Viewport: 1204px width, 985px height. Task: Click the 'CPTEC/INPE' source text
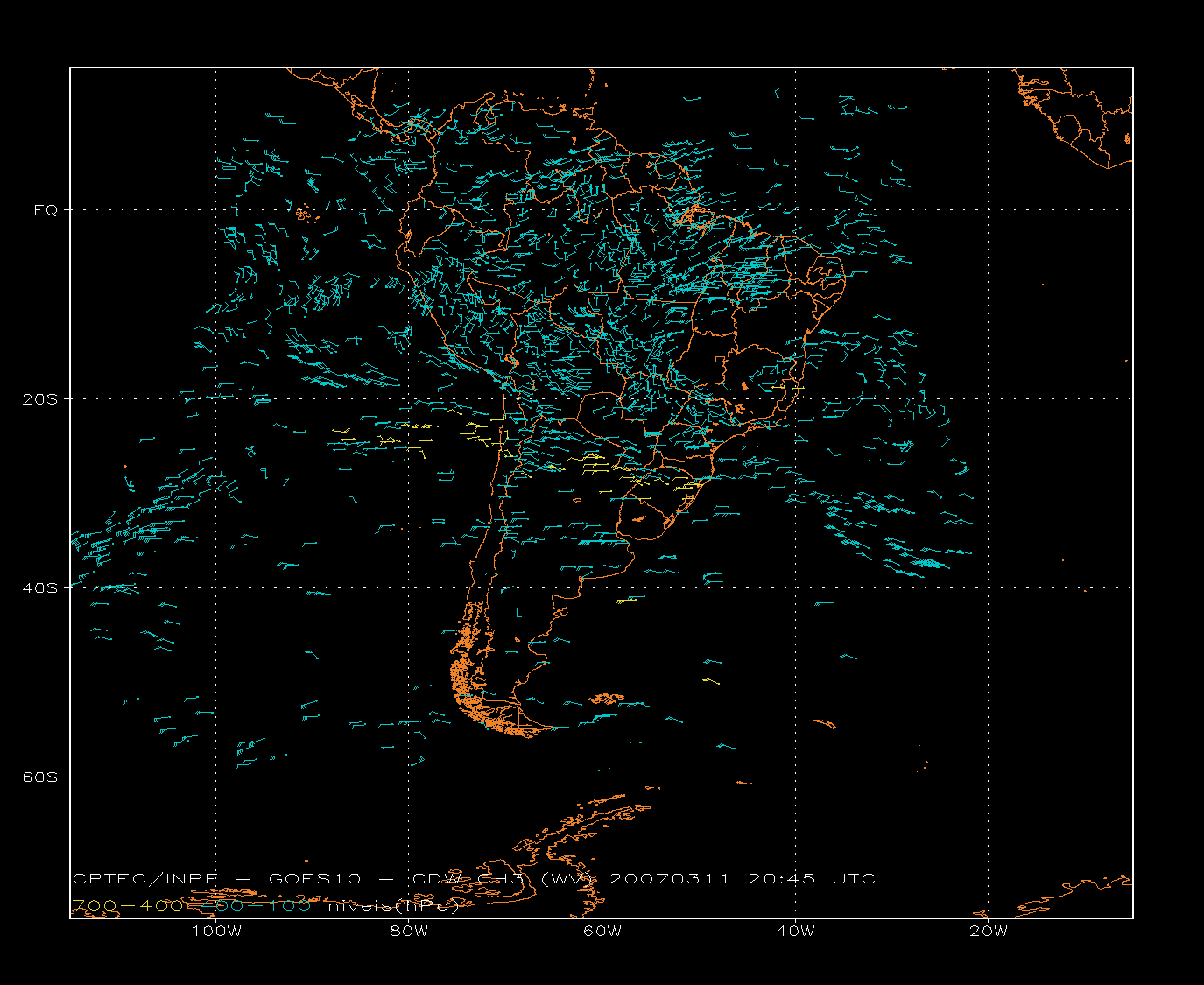145,878
